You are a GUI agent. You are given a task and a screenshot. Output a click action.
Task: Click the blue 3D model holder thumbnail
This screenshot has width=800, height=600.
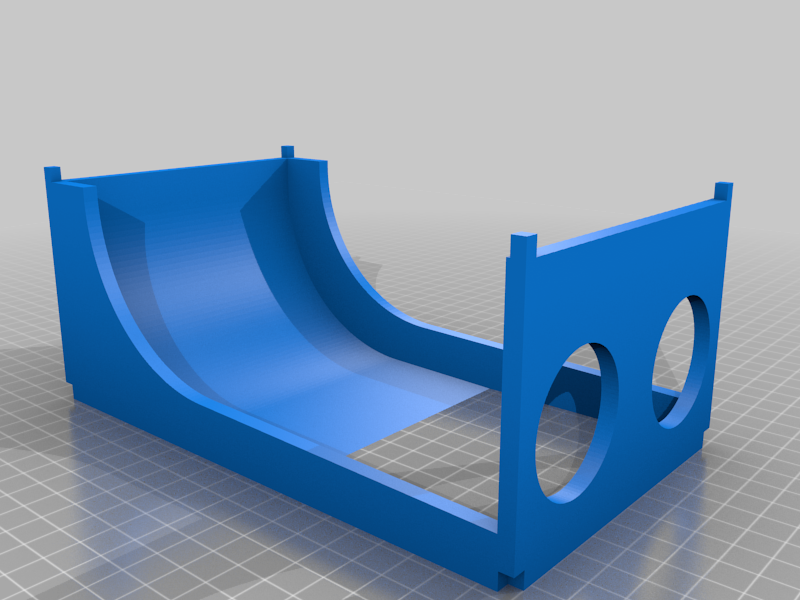[389, 368]
